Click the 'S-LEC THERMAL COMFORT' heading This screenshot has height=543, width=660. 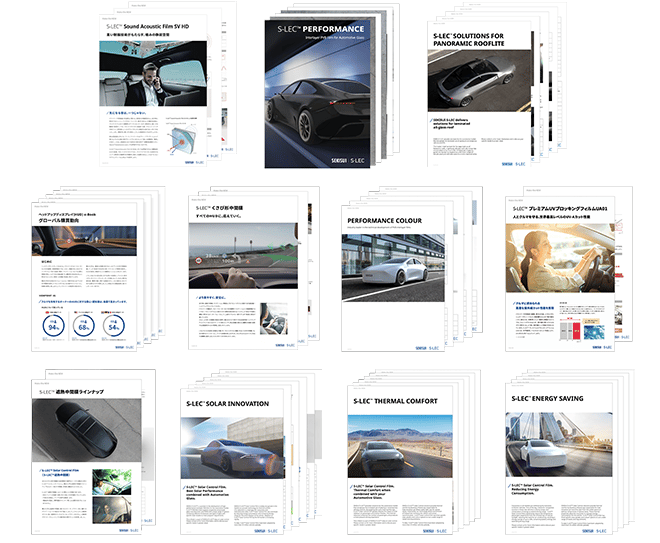(395, 401)
